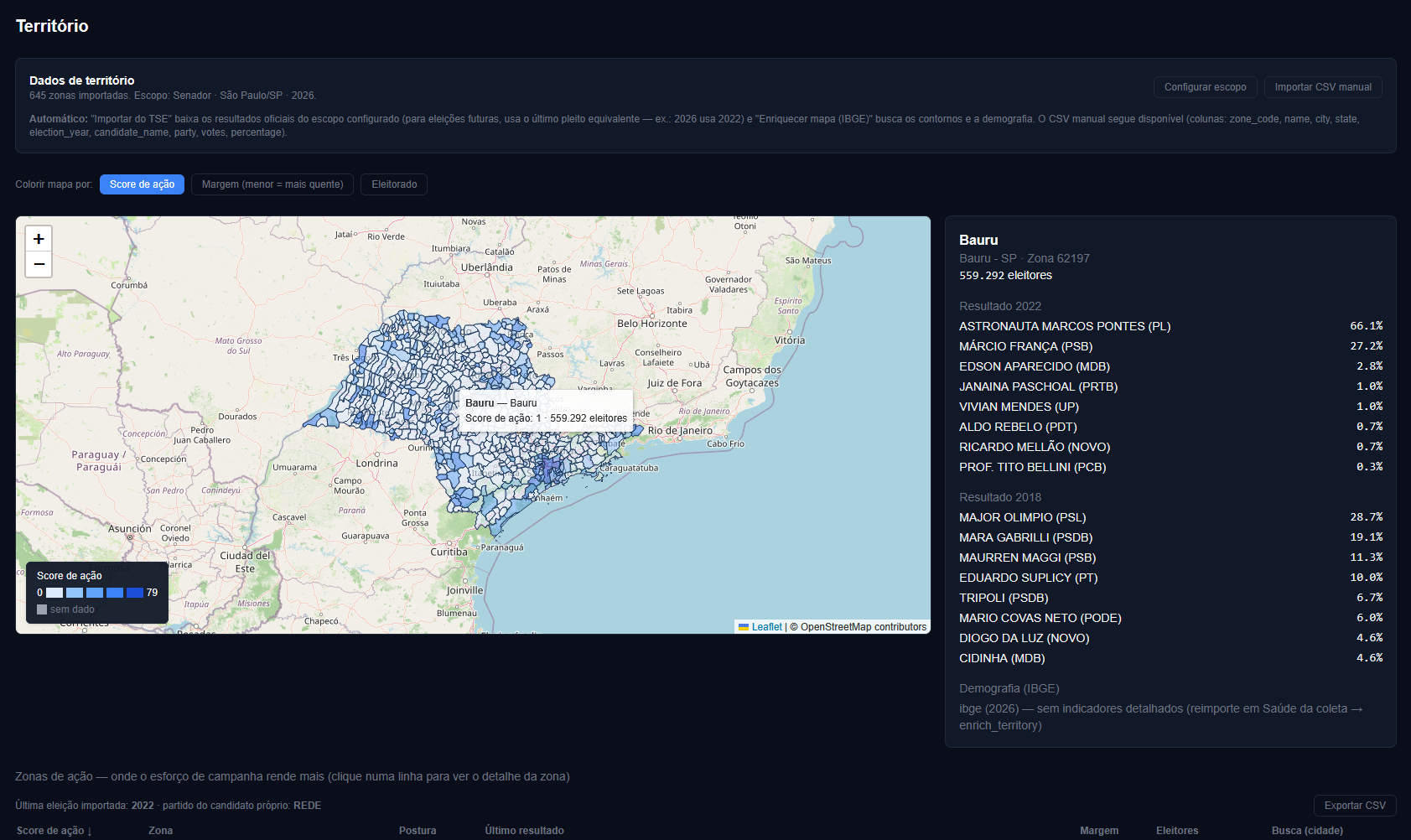Screen dimensions: 1411x840
Task: Select 'TRIPOLI (PSDB)' row
Action: (1170, 598)
